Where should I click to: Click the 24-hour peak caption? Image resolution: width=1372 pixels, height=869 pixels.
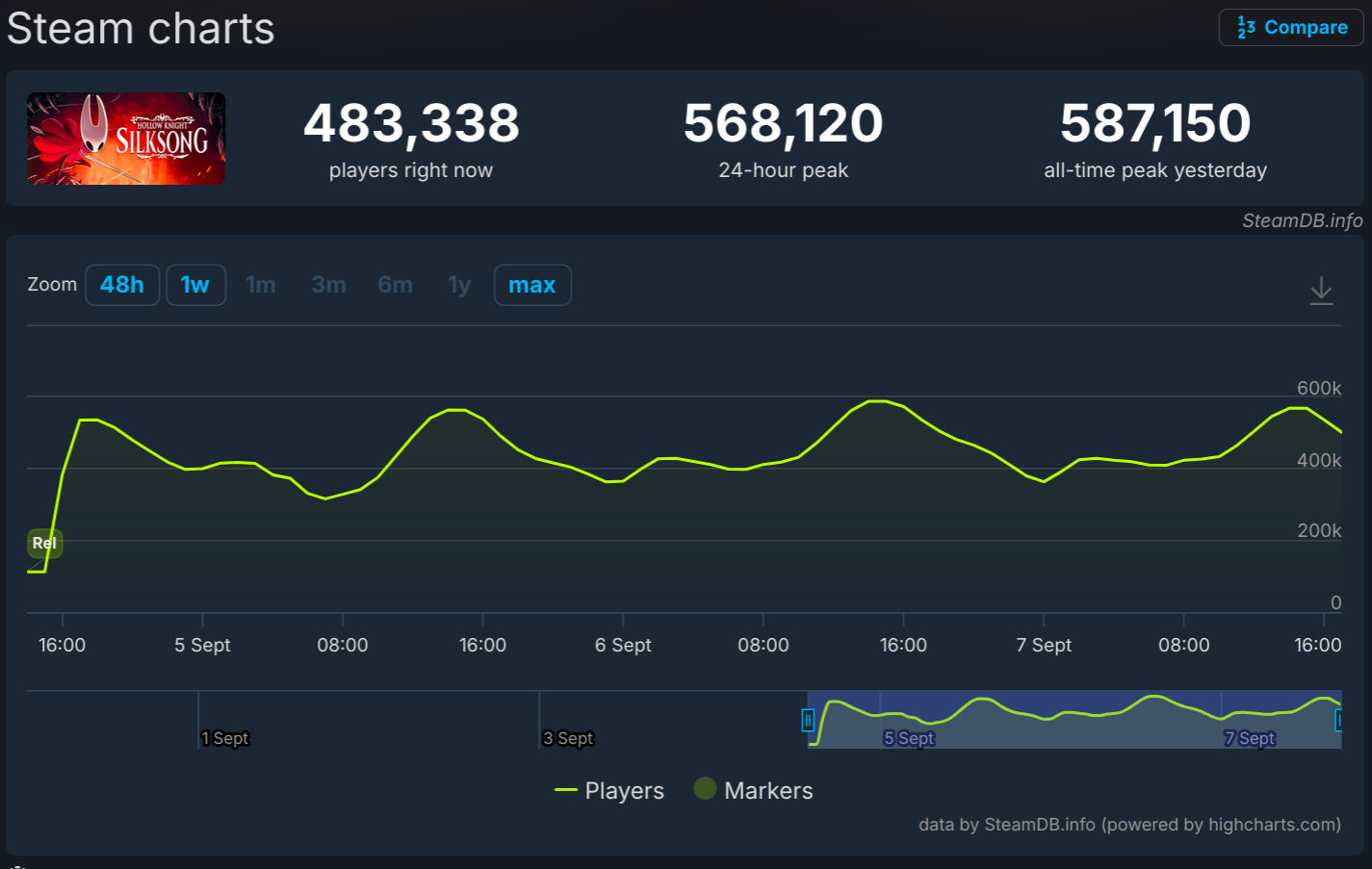(784, 170)
